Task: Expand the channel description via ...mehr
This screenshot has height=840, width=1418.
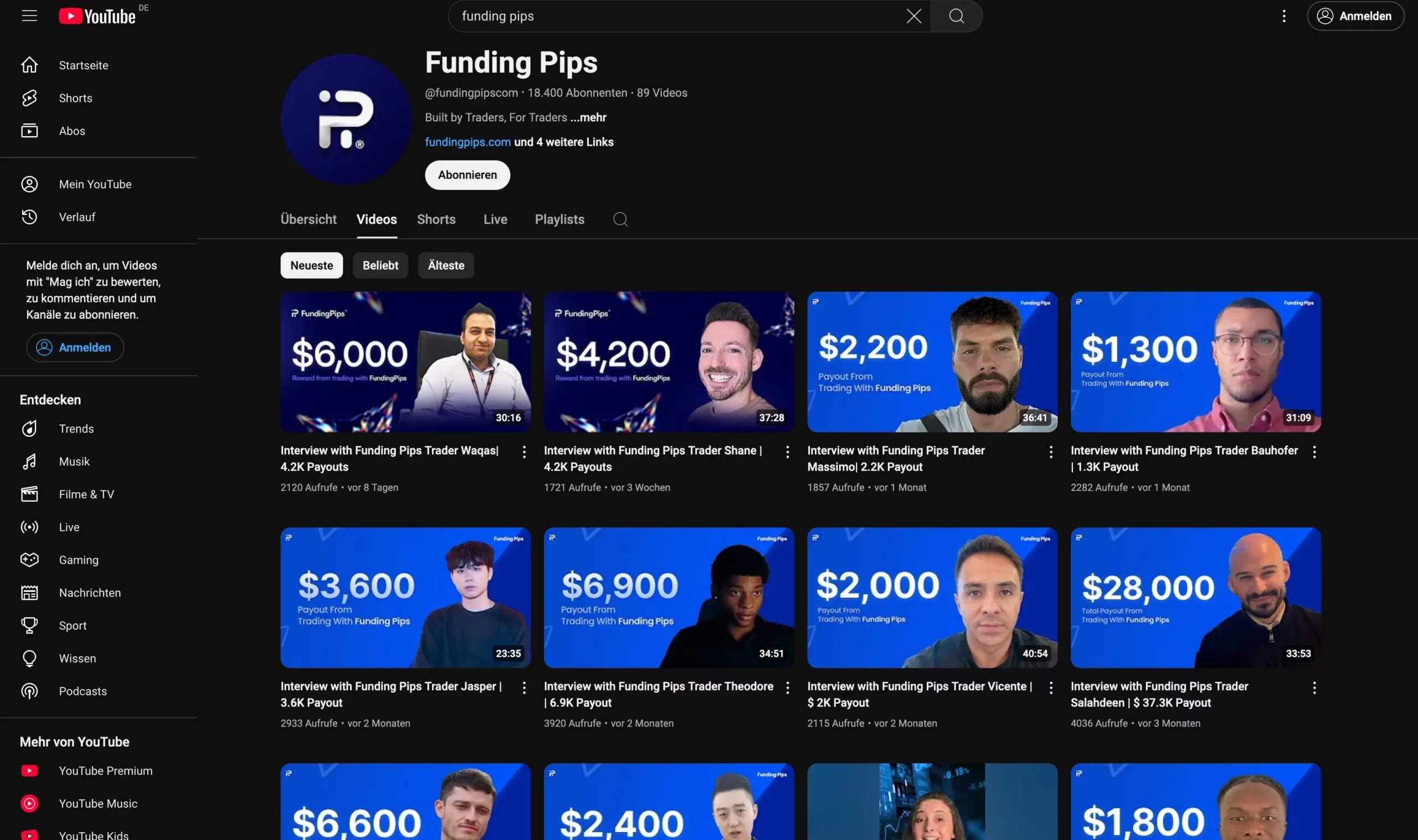Action: click(588, 118)
